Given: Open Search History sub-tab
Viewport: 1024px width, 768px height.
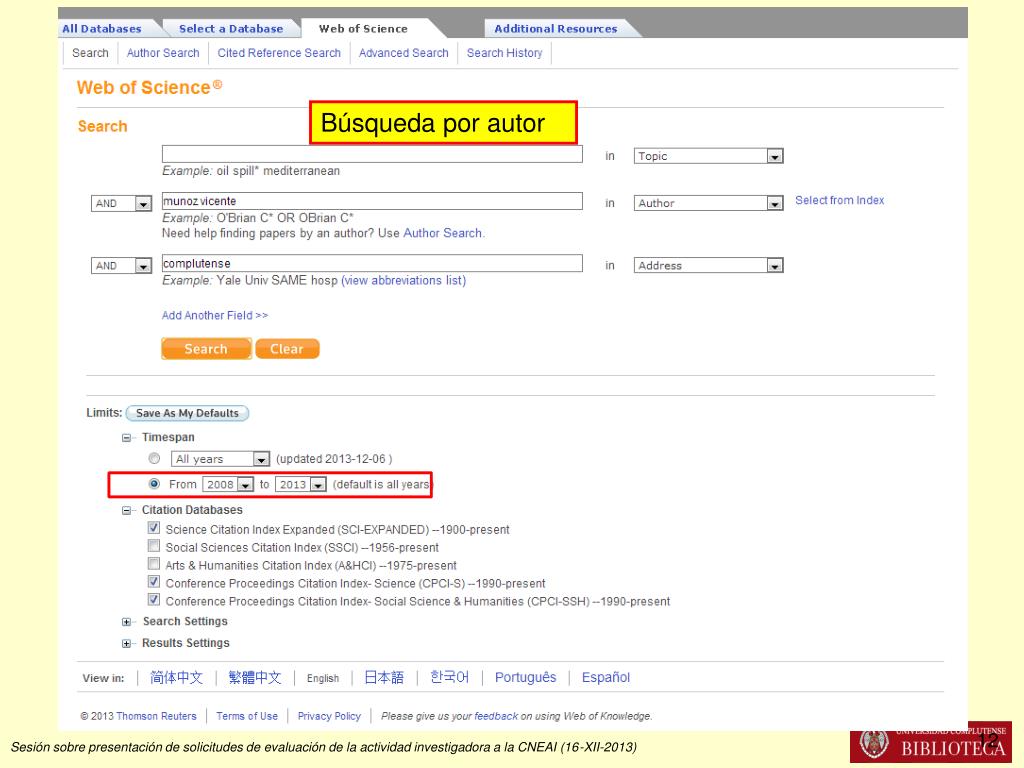Looking at the screenshot, I should click(x=504, y=53).
